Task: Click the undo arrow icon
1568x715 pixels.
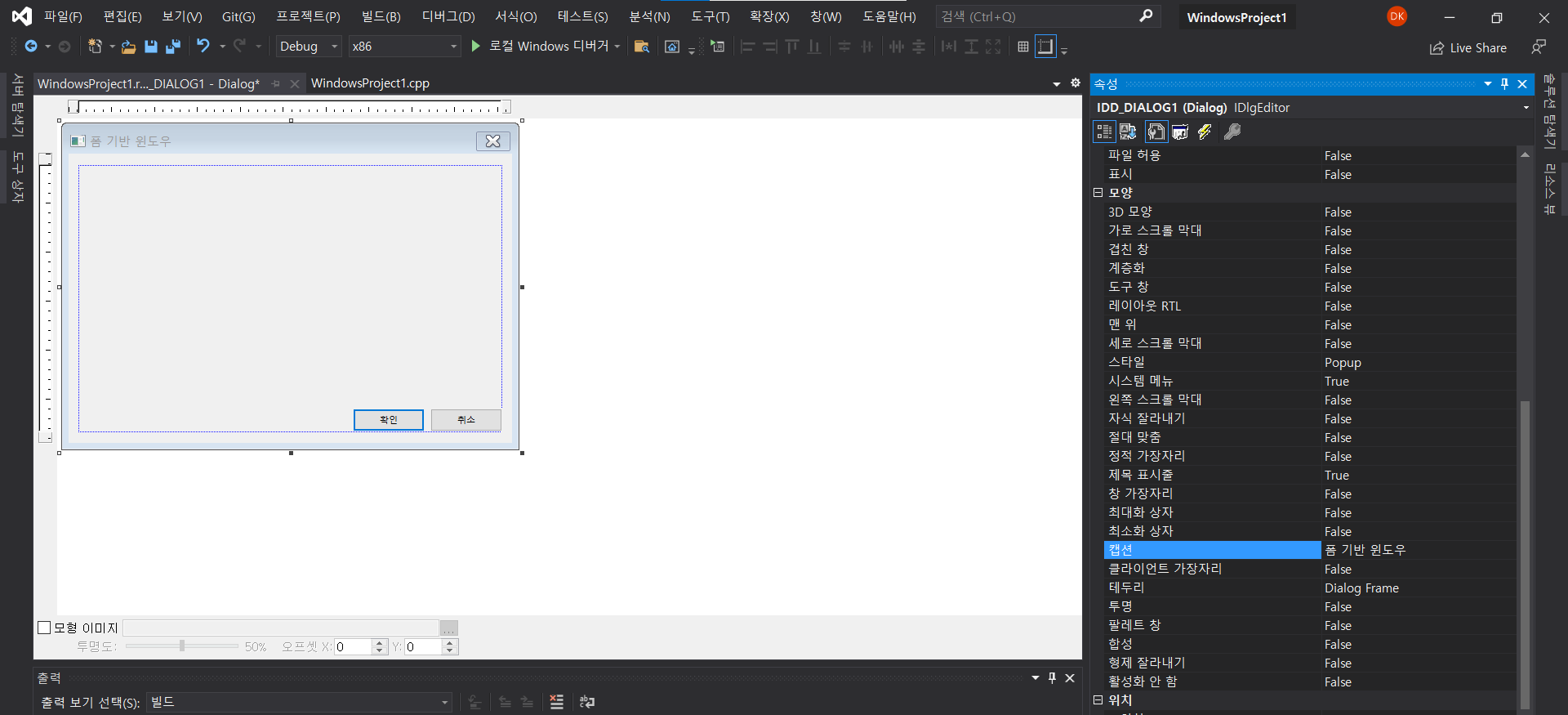Action: tap(203, 47)
